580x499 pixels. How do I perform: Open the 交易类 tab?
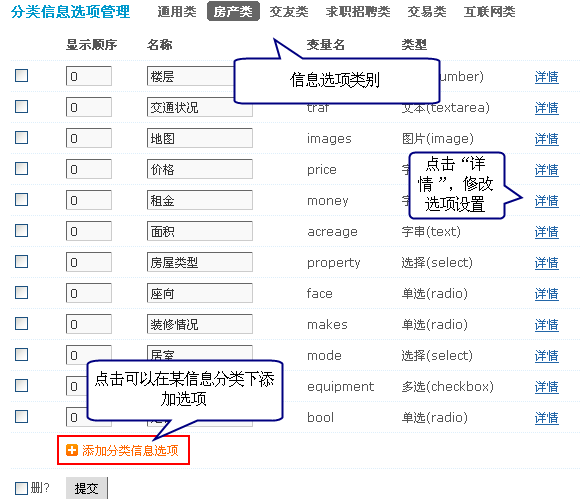(427, 12)
